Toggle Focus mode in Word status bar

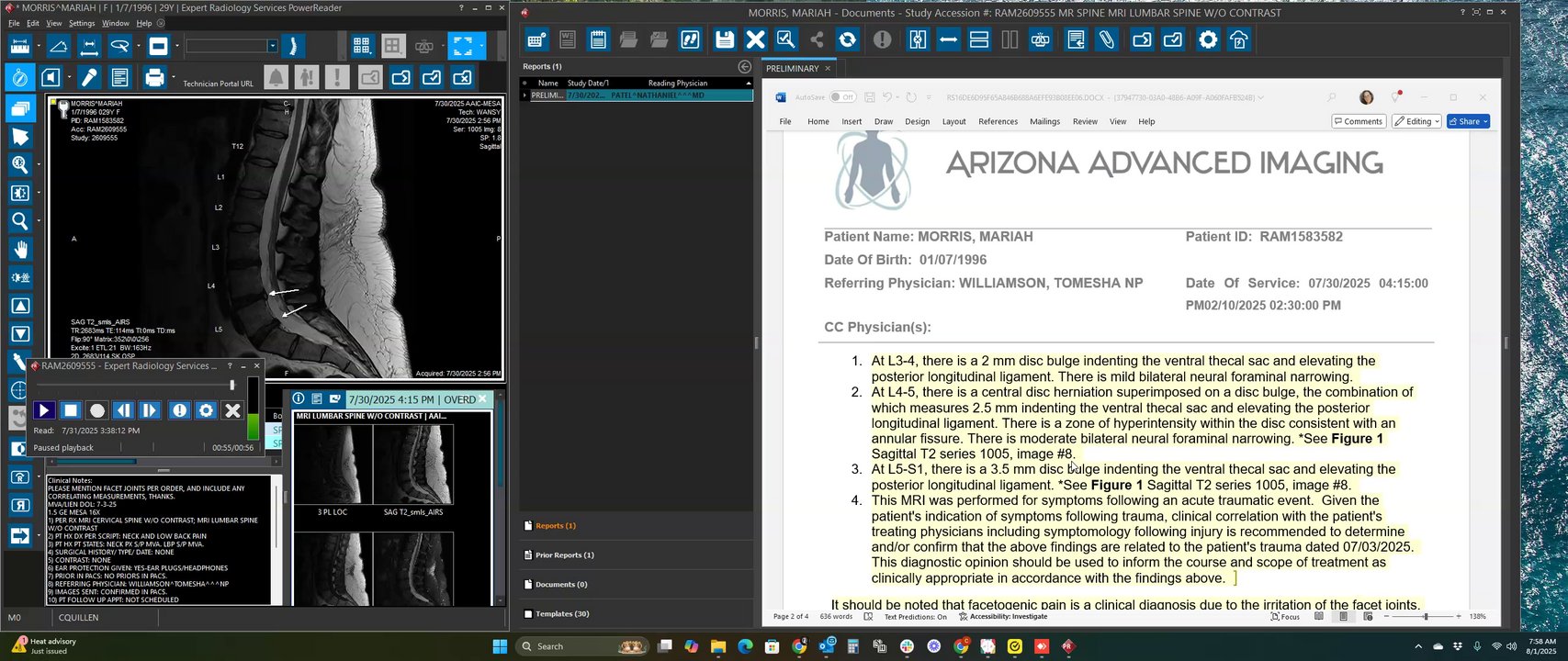pyautogui.click(x=1285, y=617)
